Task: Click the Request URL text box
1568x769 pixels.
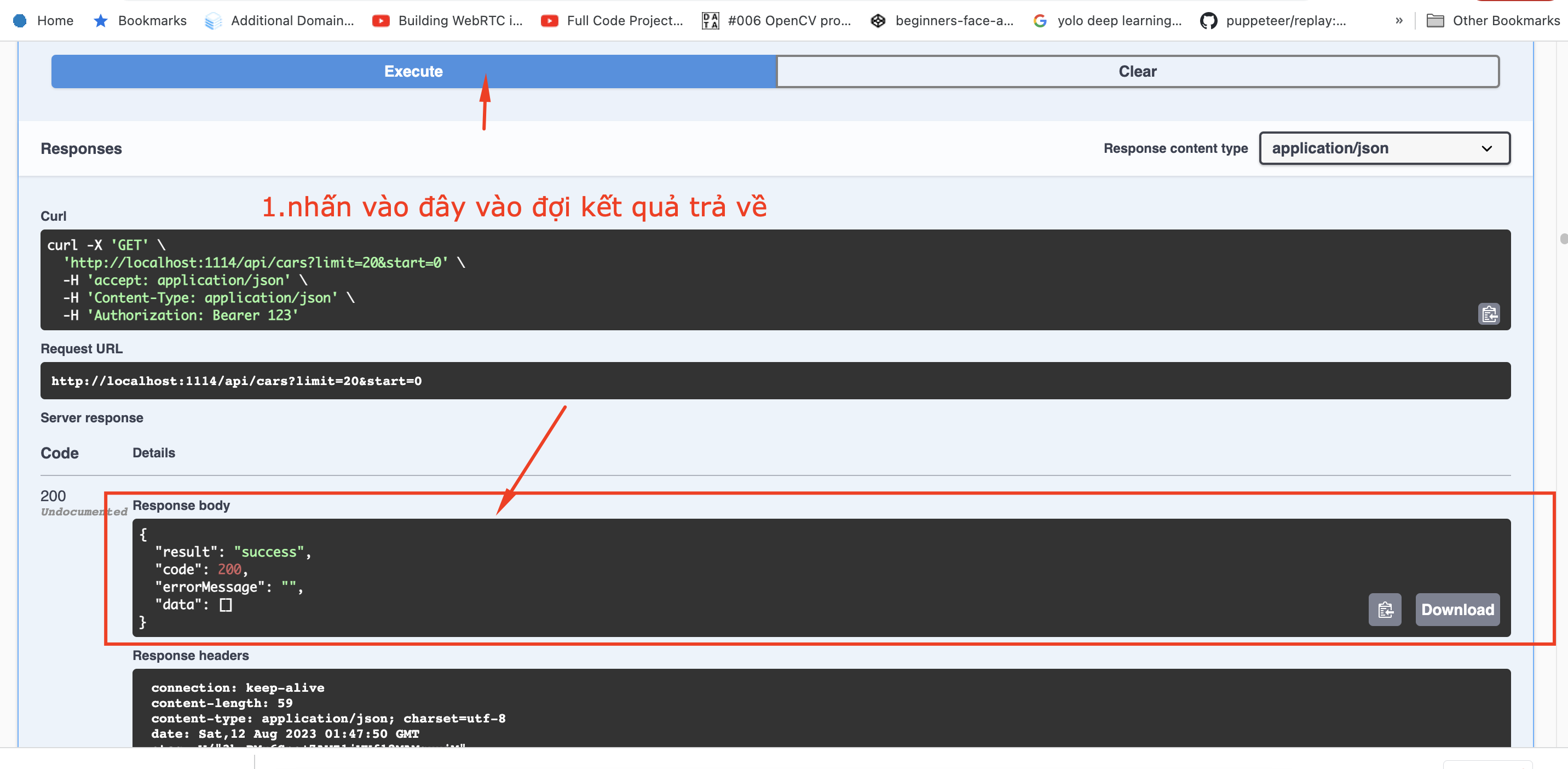Action: coord(775,381)
